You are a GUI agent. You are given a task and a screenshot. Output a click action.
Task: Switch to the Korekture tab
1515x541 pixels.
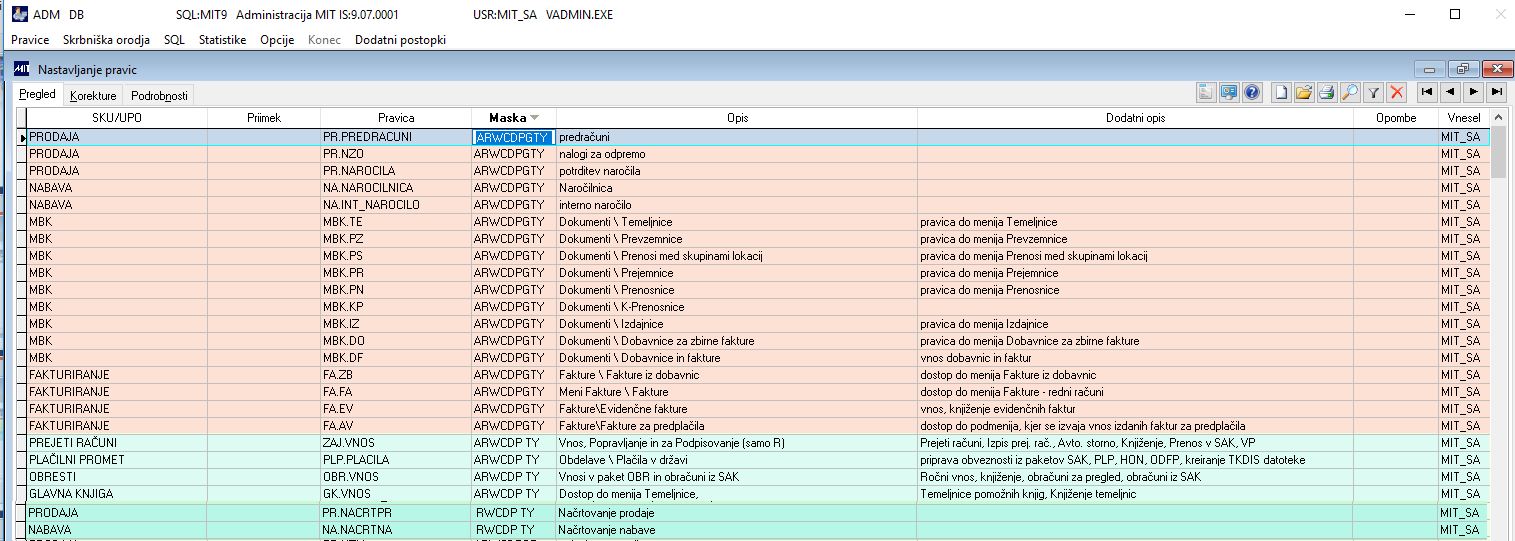tap(93, 95)
